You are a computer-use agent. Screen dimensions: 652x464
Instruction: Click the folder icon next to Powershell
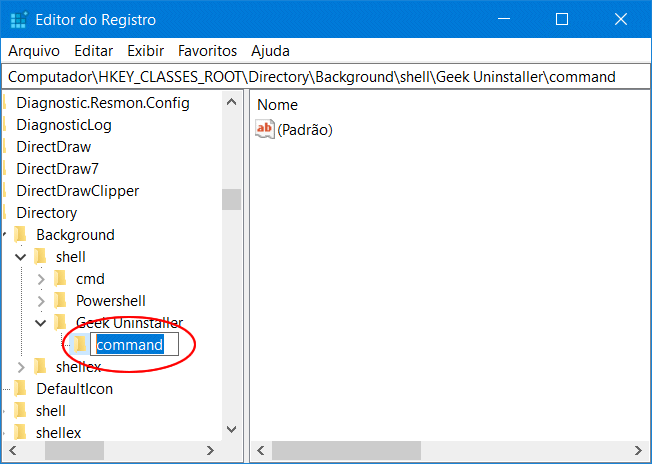point(60,300)
